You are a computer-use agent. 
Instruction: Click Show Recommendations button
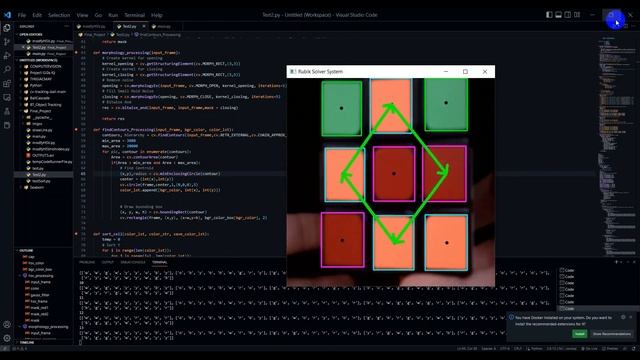pos(611,334)
